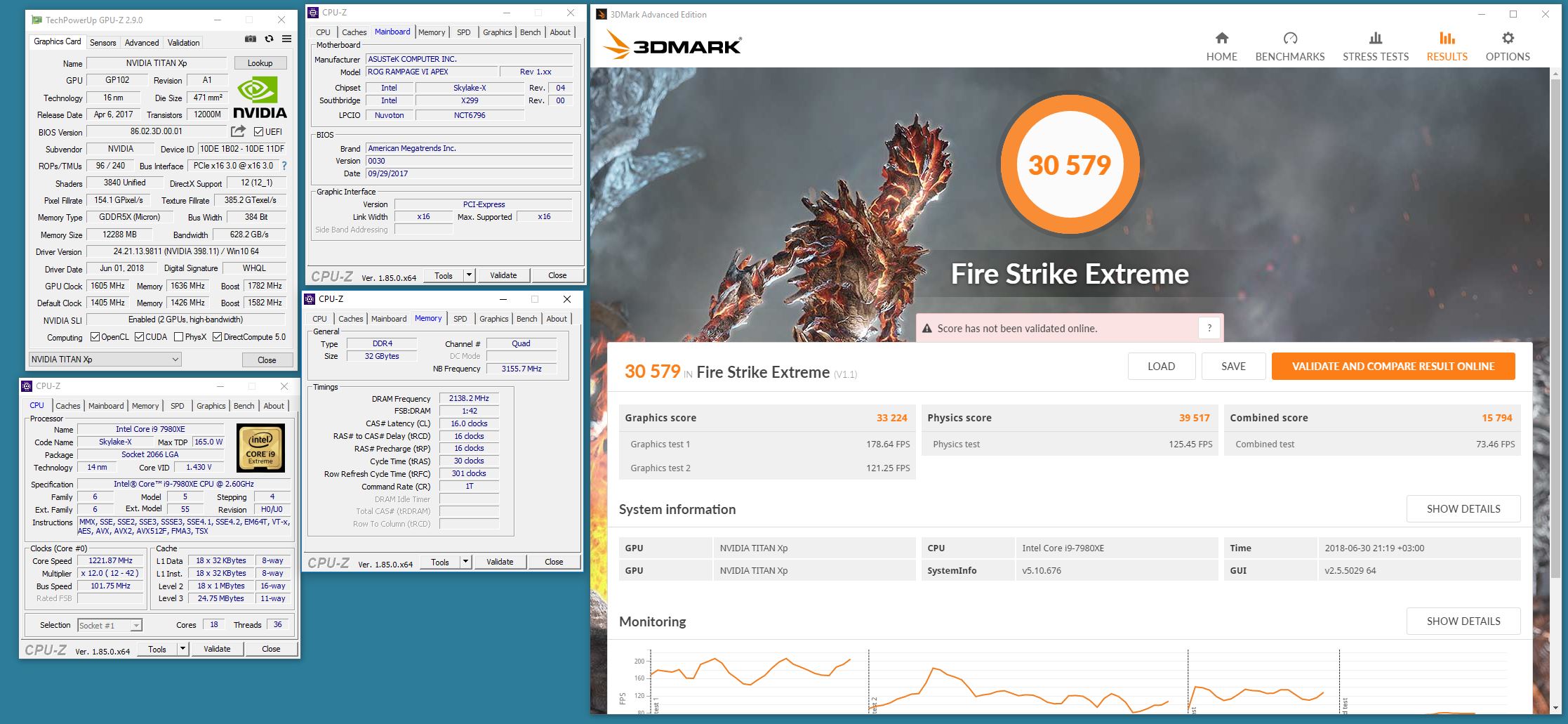Click the Combined score 15 794 value
The height and width of the screenshot is (724, 1568).
(1496, 418)
